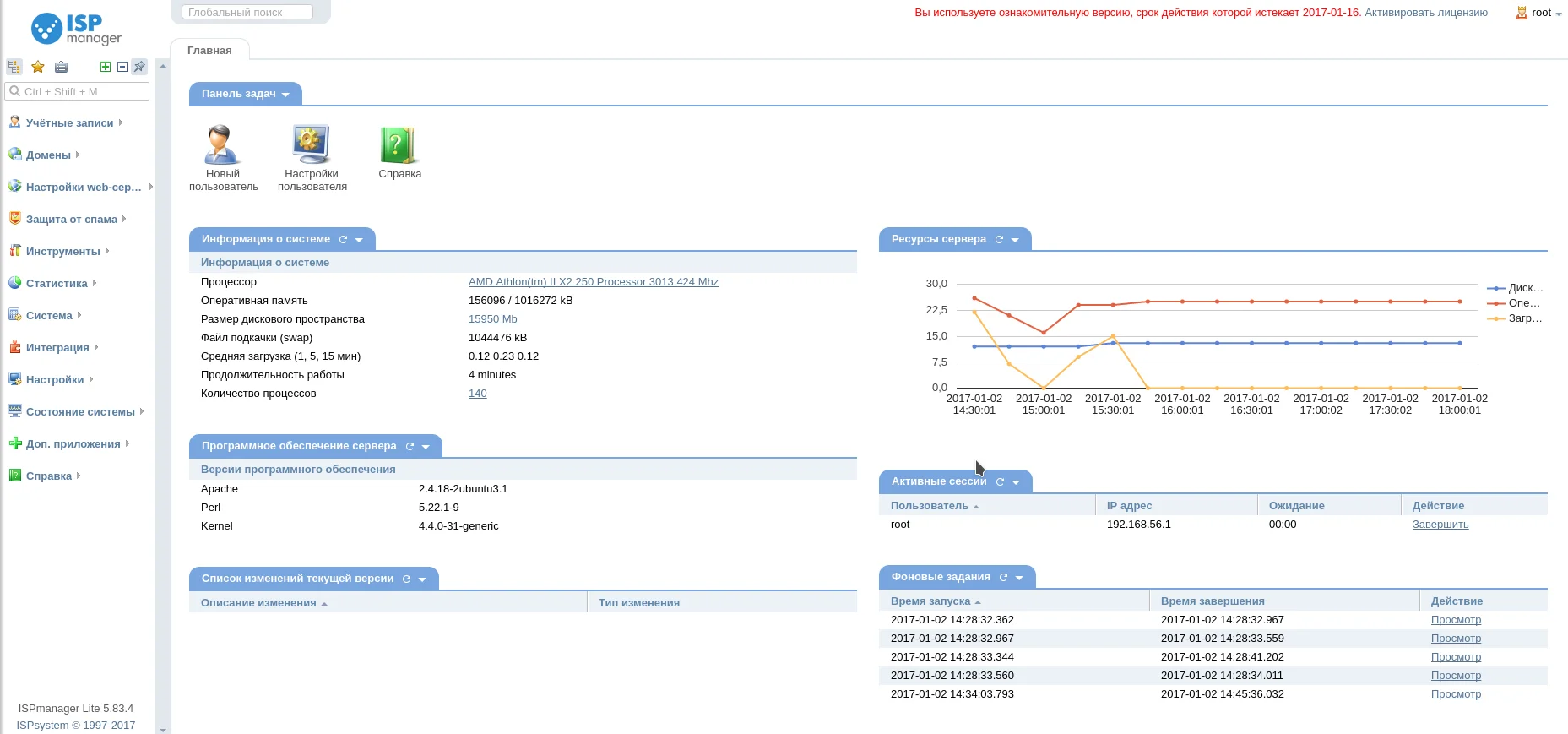
Task: Click the green Справка book icon
Action: pos(399,145)
